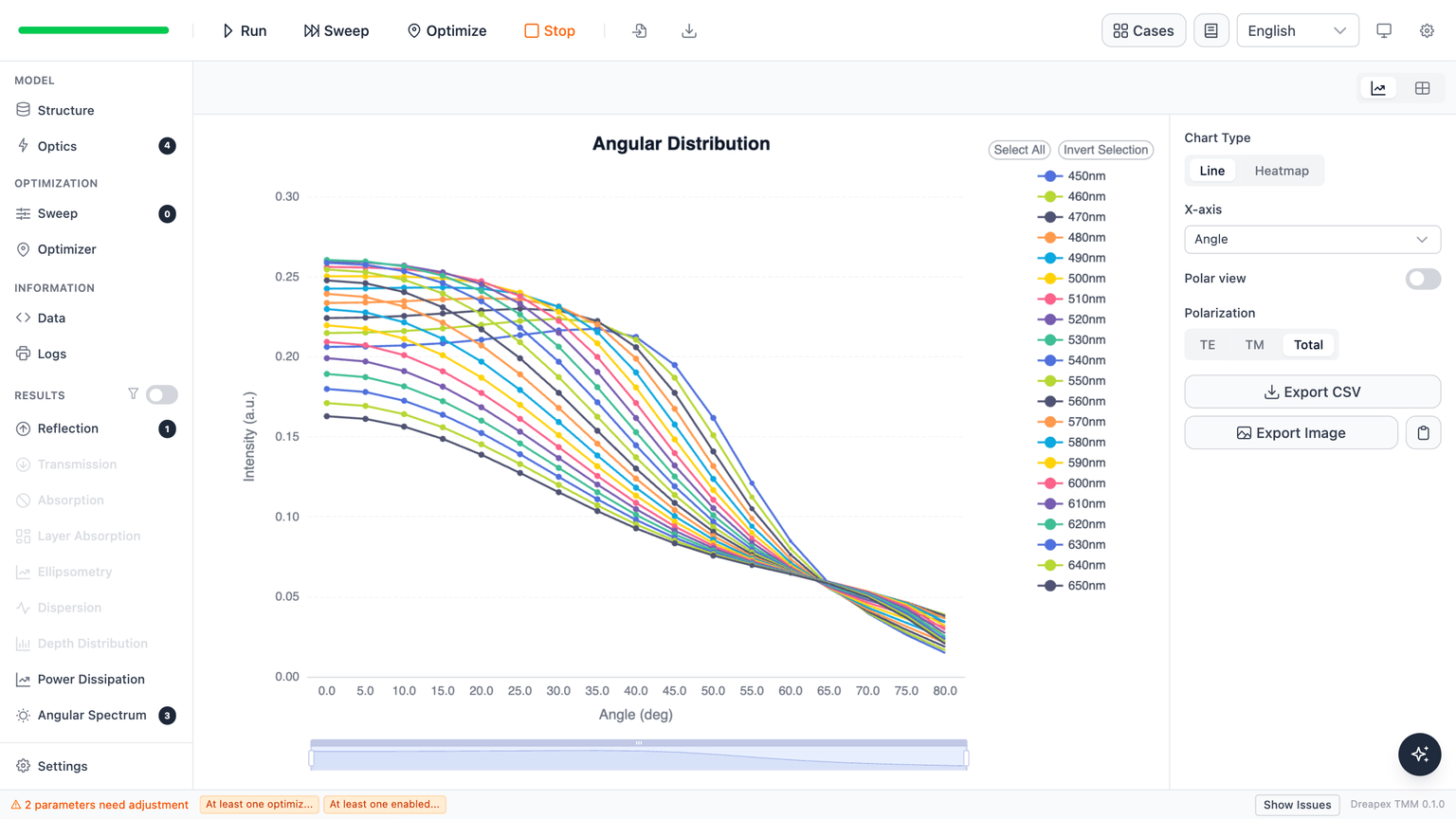The height and width of the screenshot is (819, 1456).
Task: Open the gear settings icon top right
Action: point(1427,30)
